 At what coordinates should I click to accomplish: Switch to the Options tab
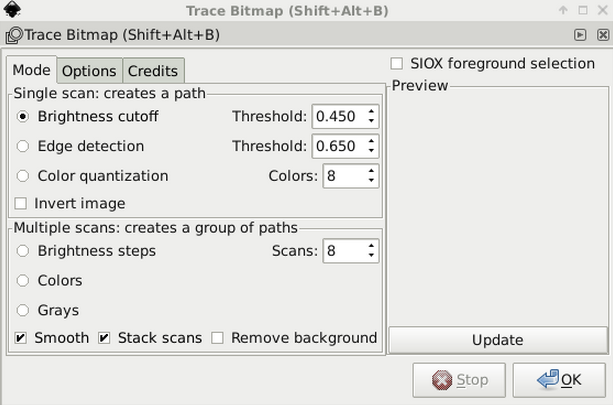tap(89, 71)
